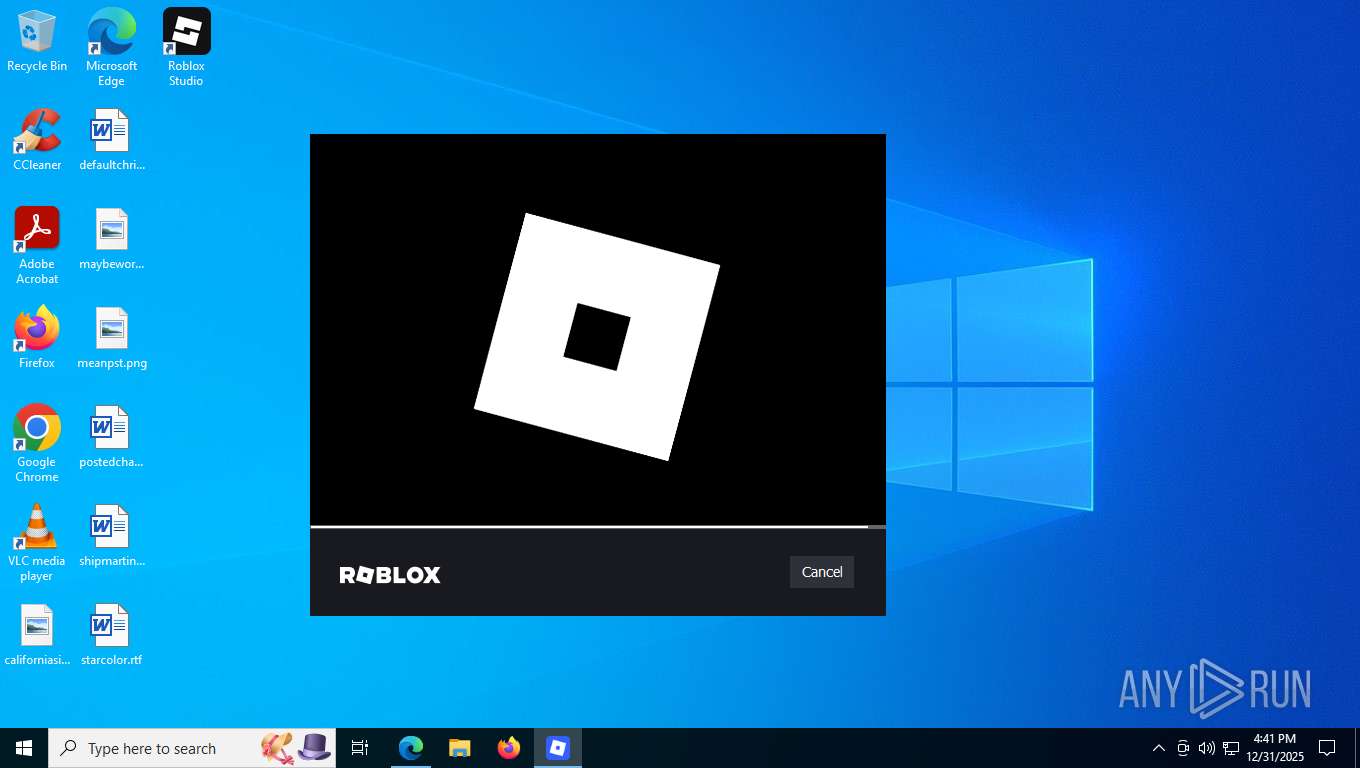
Task: Select the starcolor.rtf document
Action: coord(111,635)
